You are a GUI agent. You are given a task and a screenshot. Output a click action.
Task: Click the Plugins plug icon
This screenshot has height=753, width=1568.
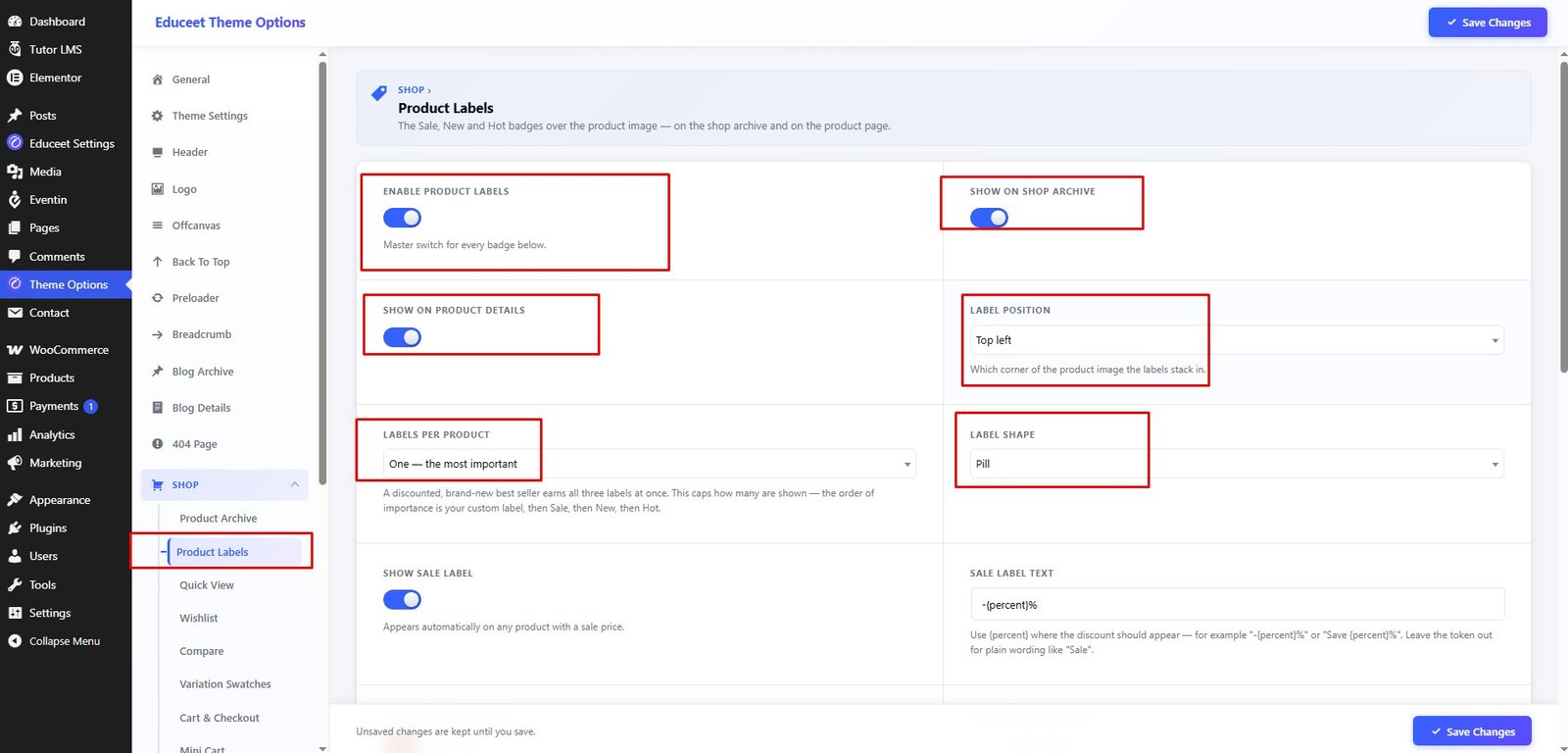coord(15,528)
